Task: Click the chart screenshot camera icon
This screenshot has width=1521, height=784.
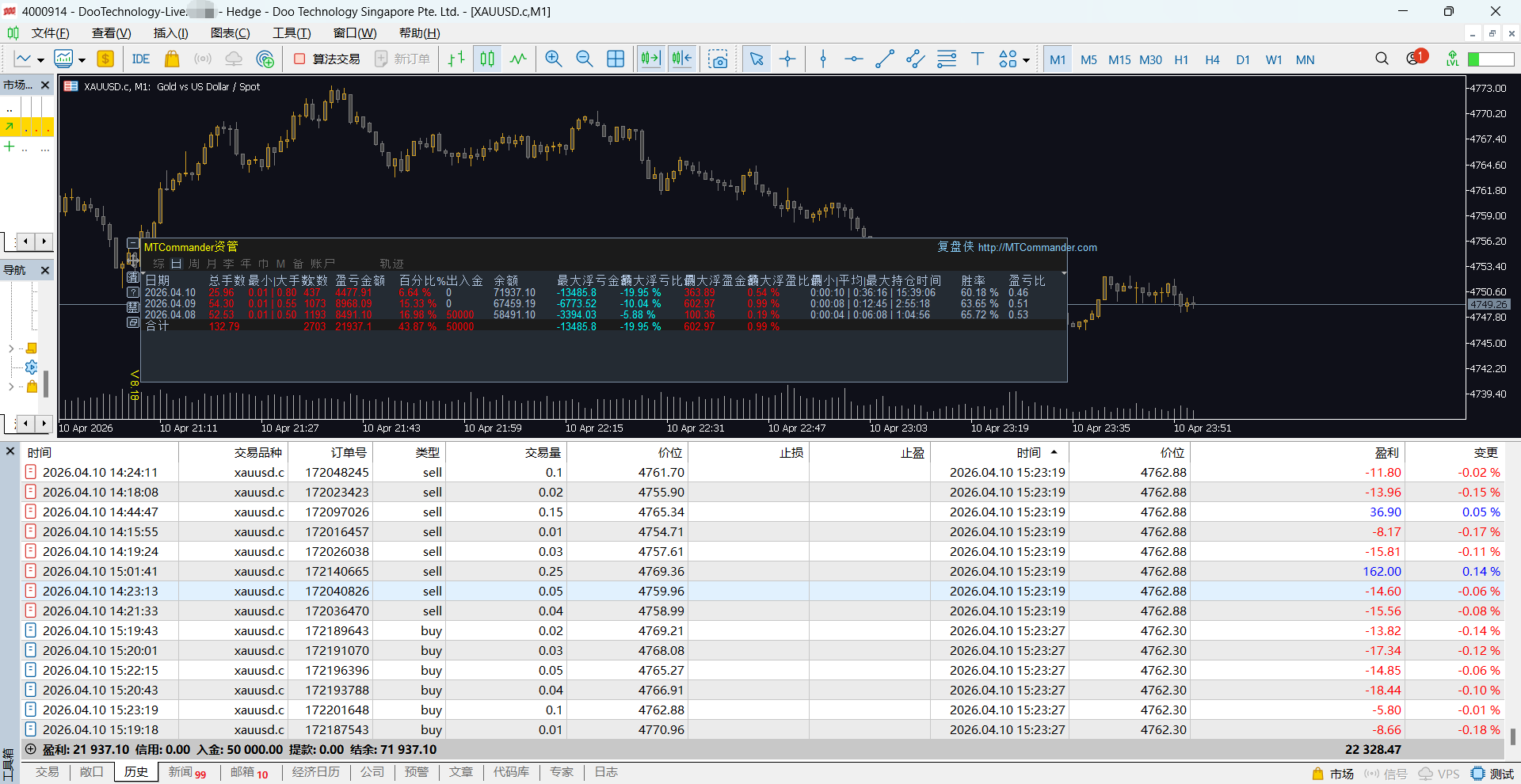Action: [x=718, y=59]
